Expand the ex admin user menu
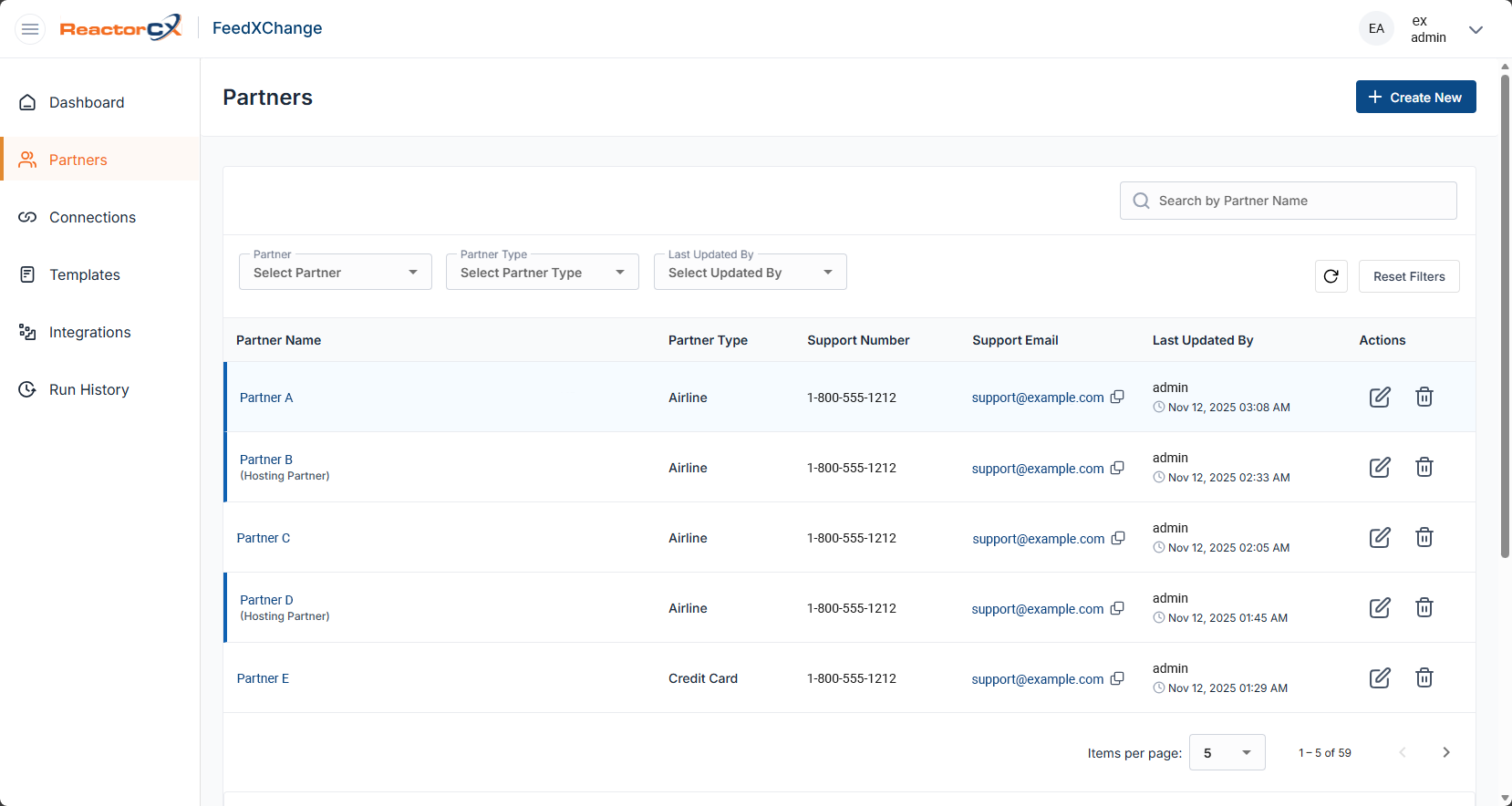The width and height of the screenshot is (1512, 806). 1475,29
